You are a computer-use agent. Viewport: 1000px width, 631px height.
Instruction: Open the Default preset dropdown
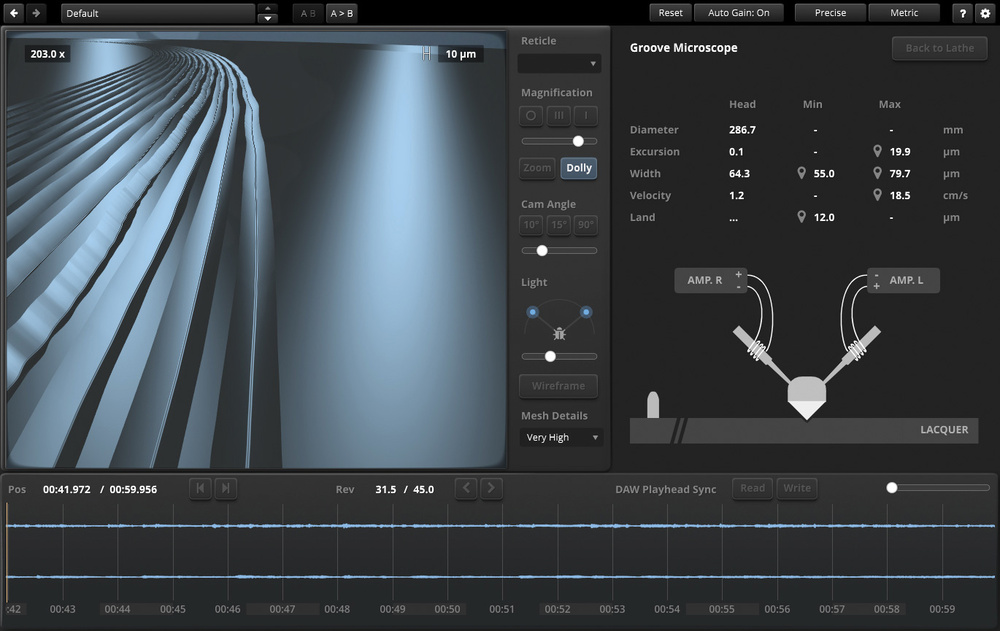pos(158,14)
